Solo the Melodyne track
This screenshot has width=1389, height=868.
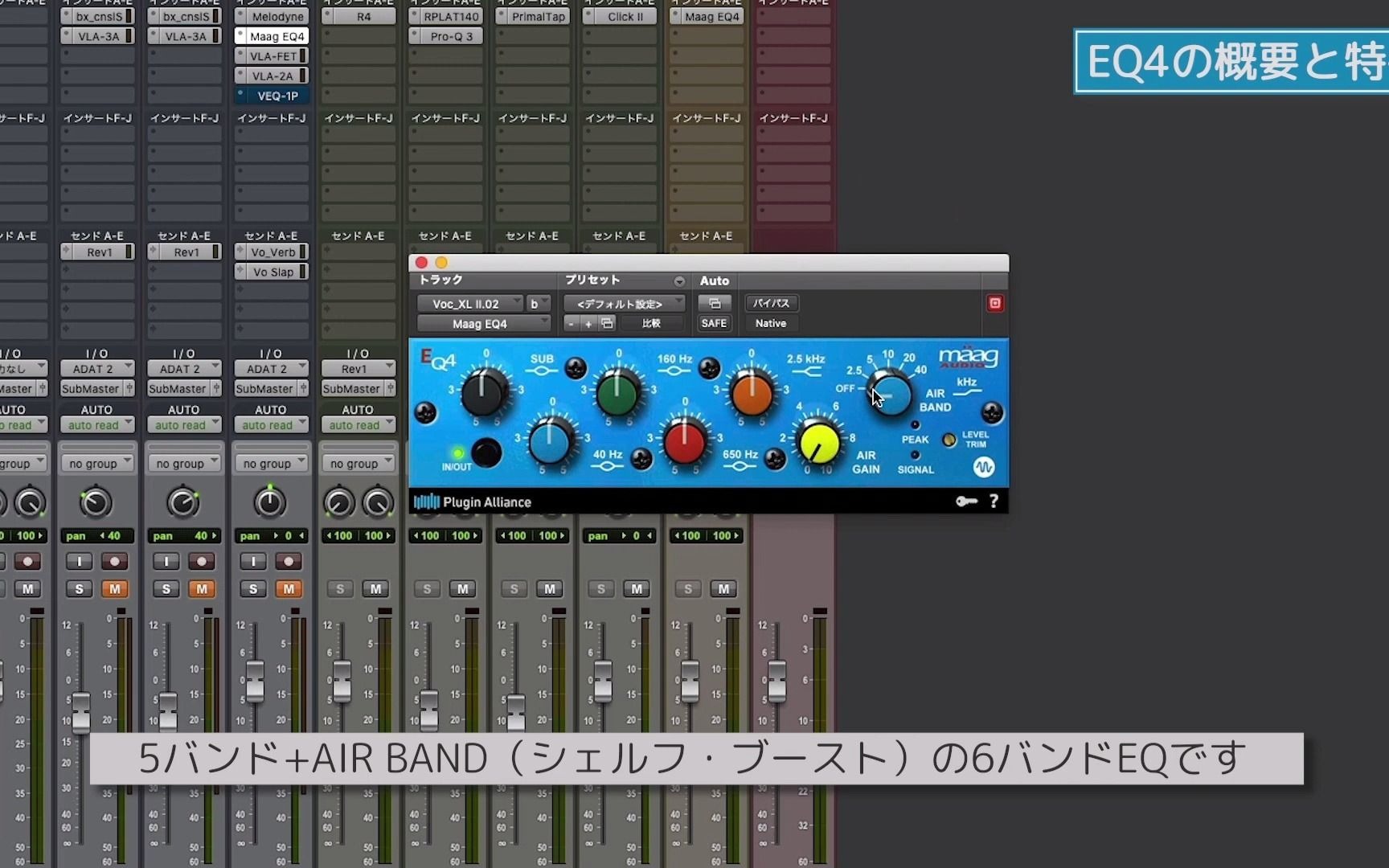point(253,589)
